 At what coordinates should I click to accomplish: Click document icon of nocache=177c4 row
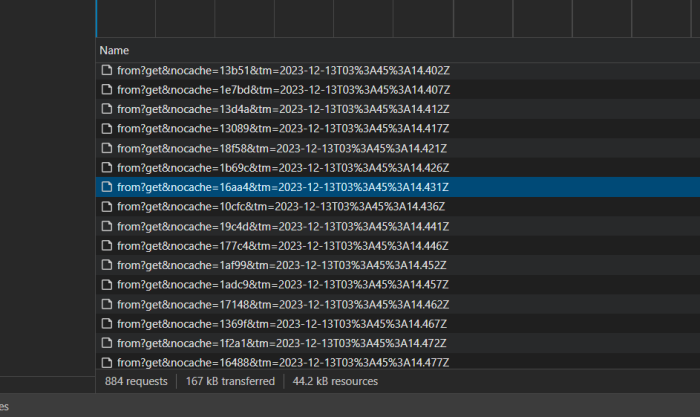[x=107, y=246]
